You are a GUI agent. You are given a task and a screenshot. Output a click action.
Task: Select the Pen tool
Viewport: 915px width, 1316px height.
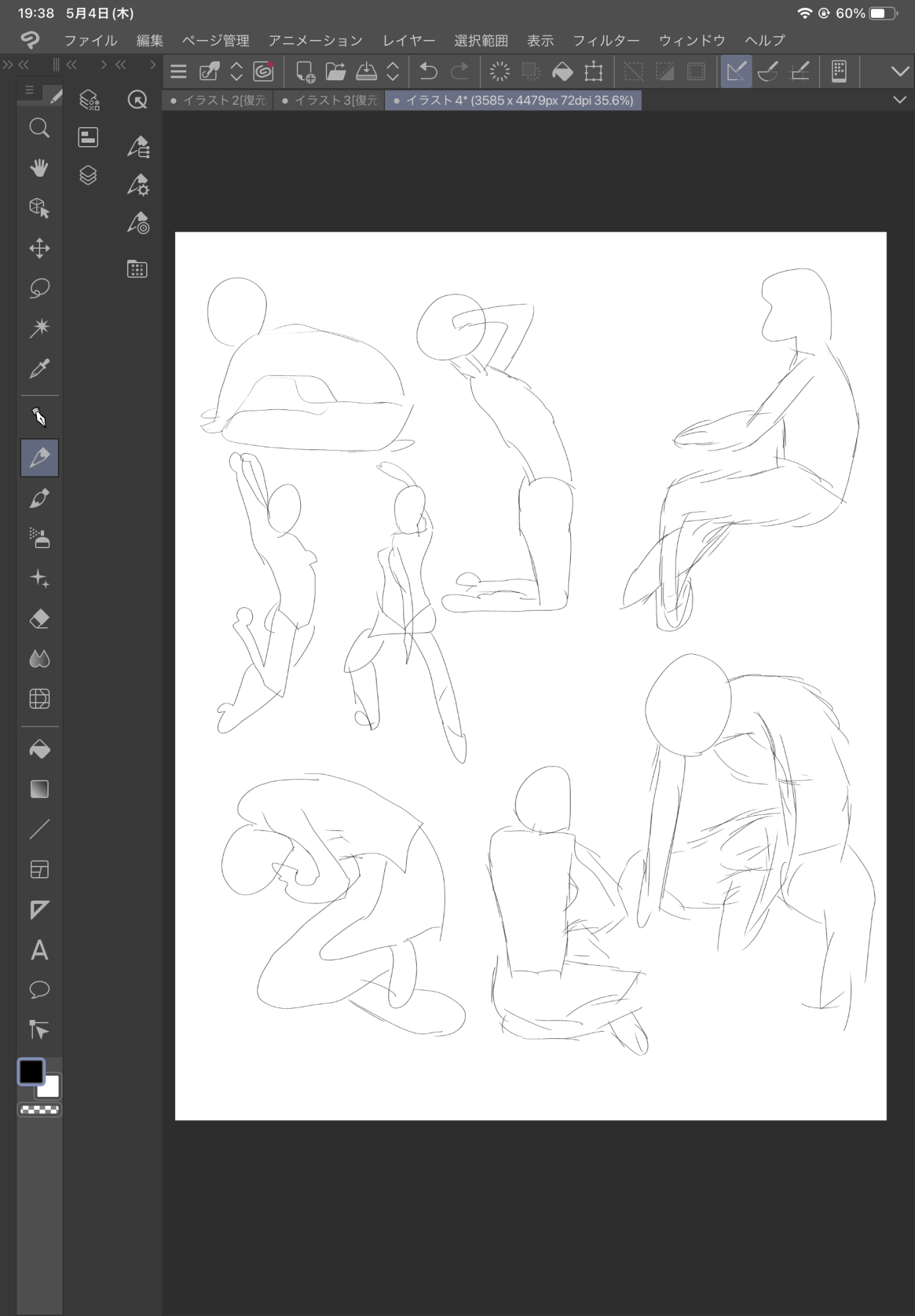click(x=39, y=417)
